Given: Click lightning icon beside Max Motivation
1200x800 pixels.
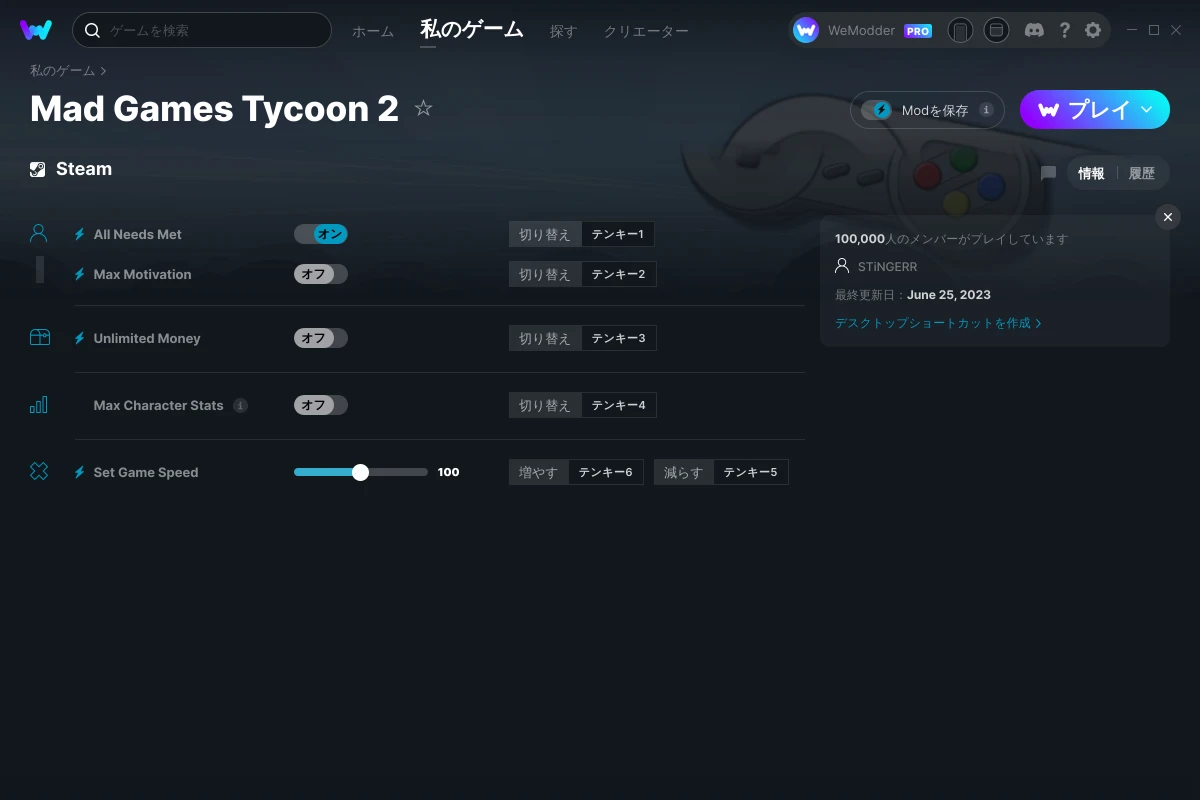Looking at the screenshot, I should pyautogui.click(x=80, y=274).
